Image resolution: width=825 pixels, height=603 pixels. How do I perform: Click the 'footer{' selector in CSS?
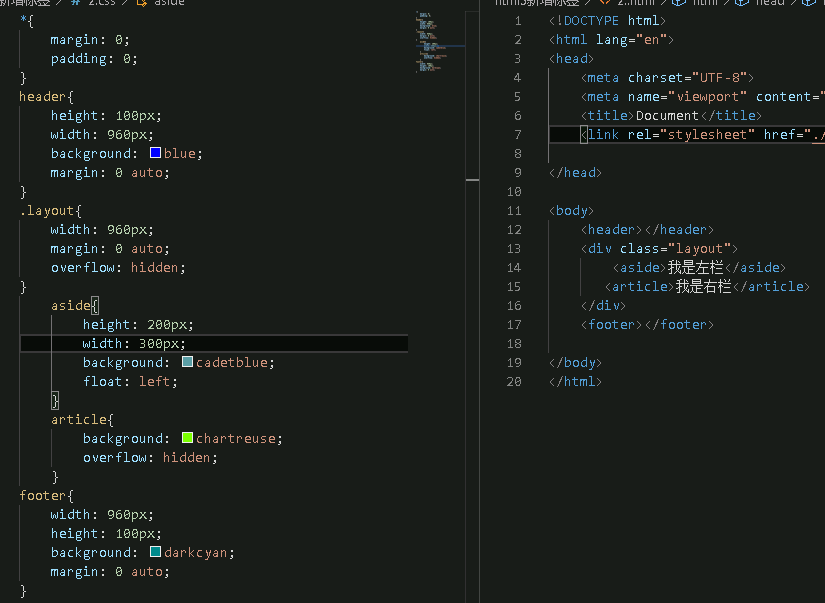[x=46, y=495]
